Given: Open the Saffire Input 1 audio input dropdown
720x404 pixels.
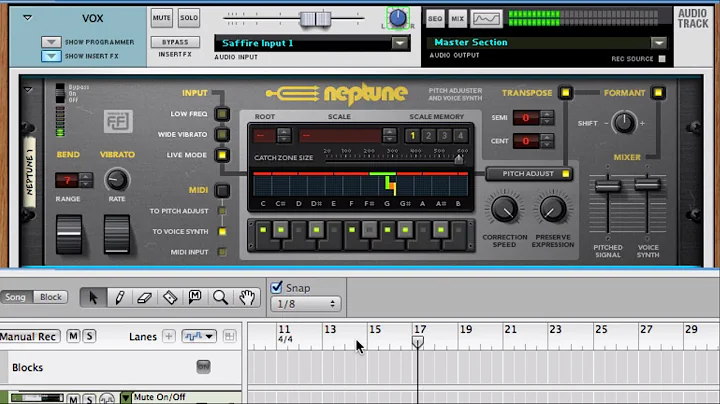Looking at the screenshot, I should [x=400, y=43].
